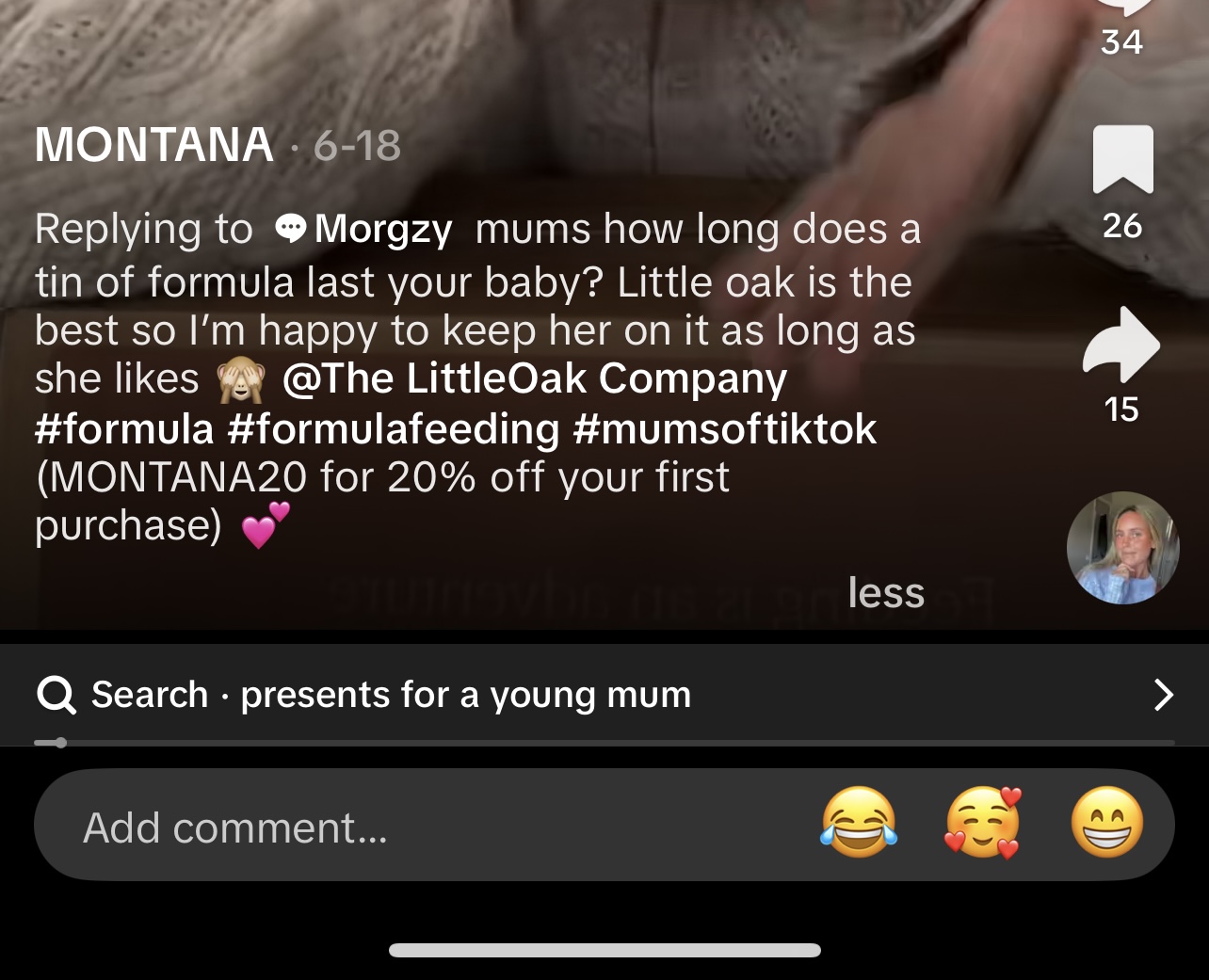
Task: Tap the speech bubble icon before Morgzy
Action: [291, 228]
